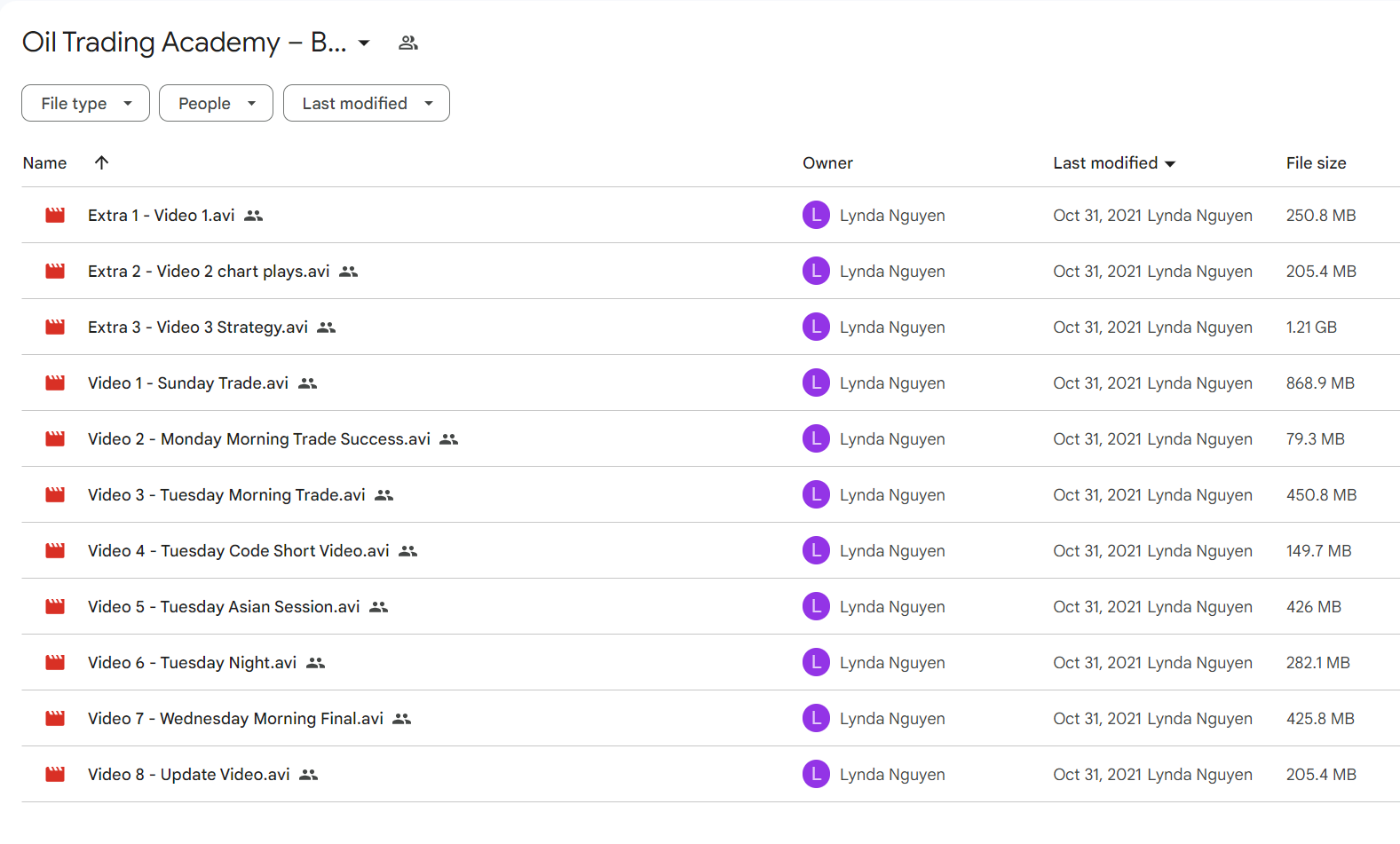The image size is (1400, 844).
Task: Click file size 426 MB
Action: (x=1314, y=607)
